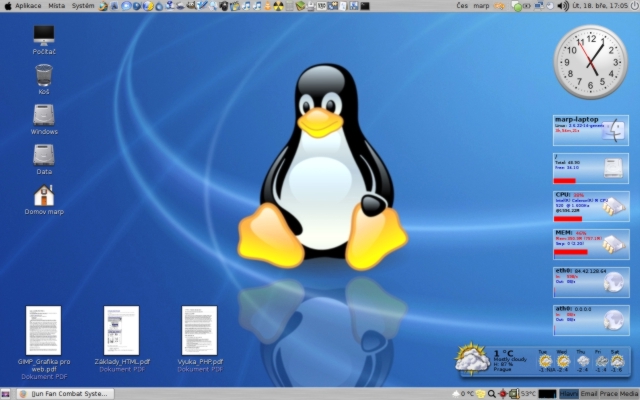Image resolution: width=640 pixels, height=400 pixels.
Task: Switch to Prace workspace
Action: tap(609, 394)
